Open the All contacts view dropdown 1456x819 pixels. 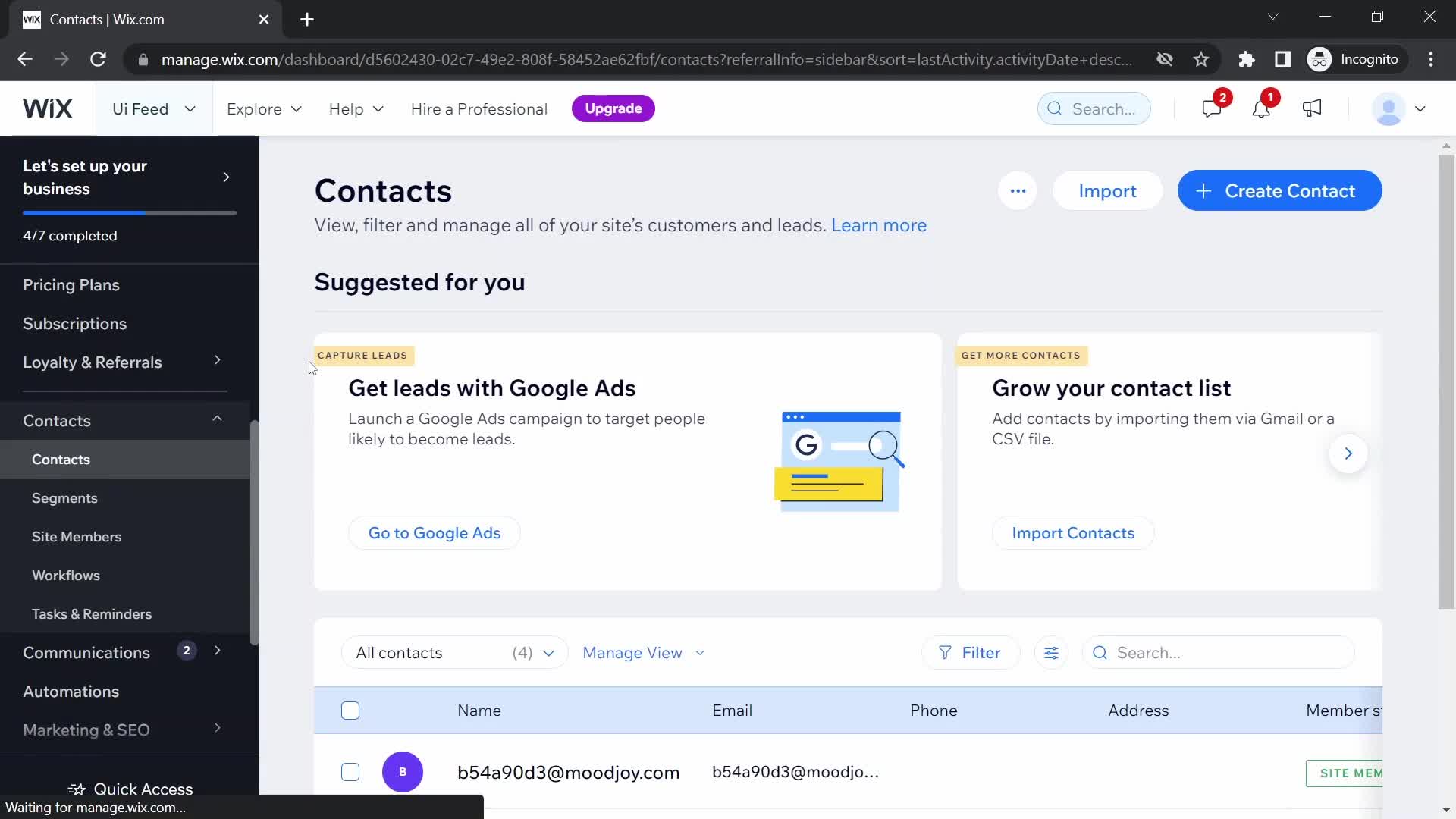pyautogui.click(x=455, y=653)
